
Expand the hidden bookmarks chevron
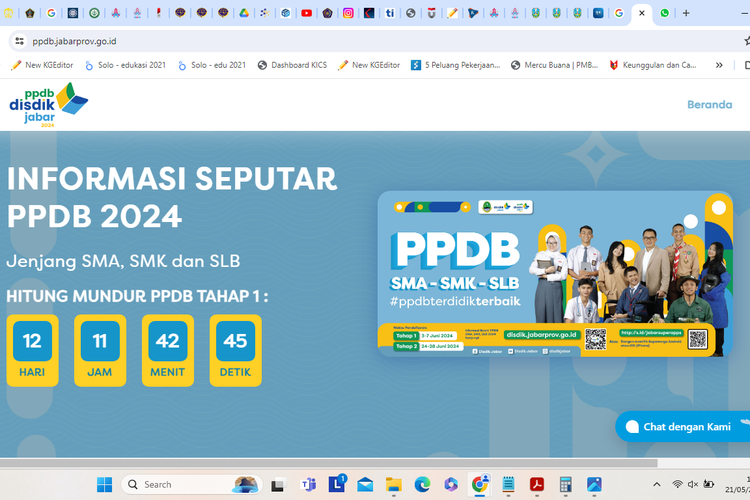pos(718,65)
